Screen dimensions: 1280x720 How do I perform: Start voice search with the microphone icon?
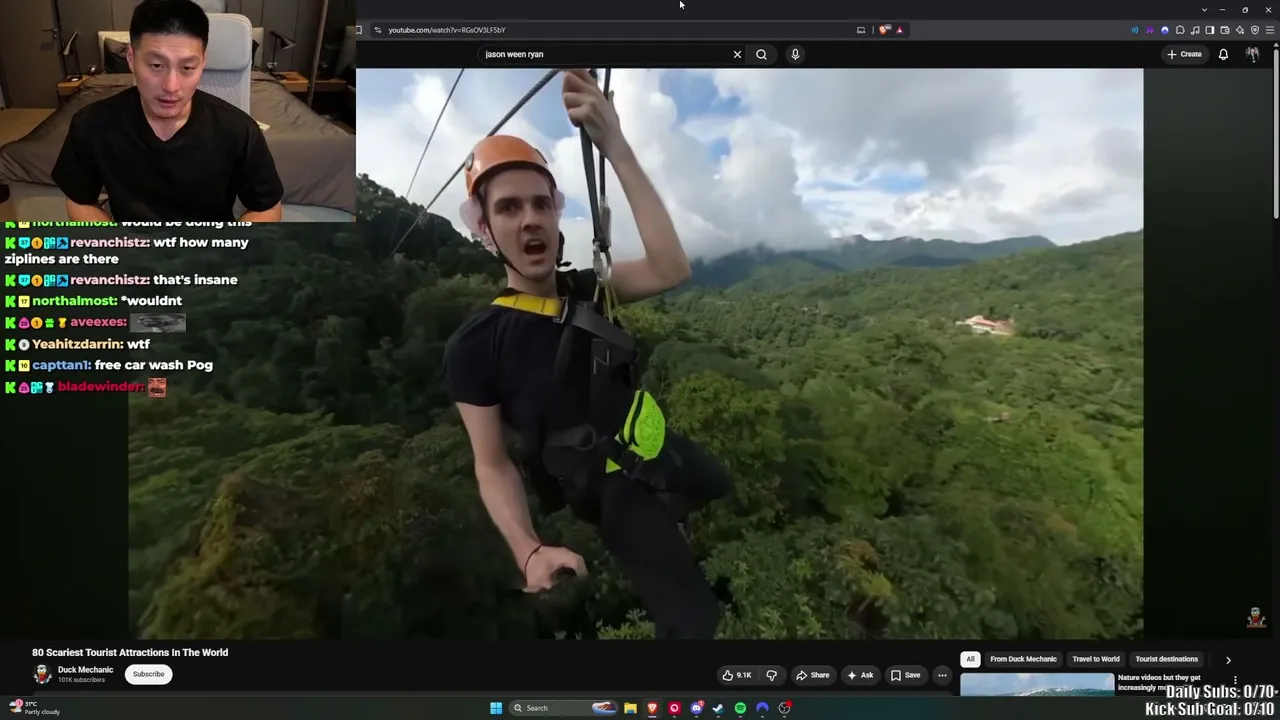pyautogui.click(x=795, y=54)
